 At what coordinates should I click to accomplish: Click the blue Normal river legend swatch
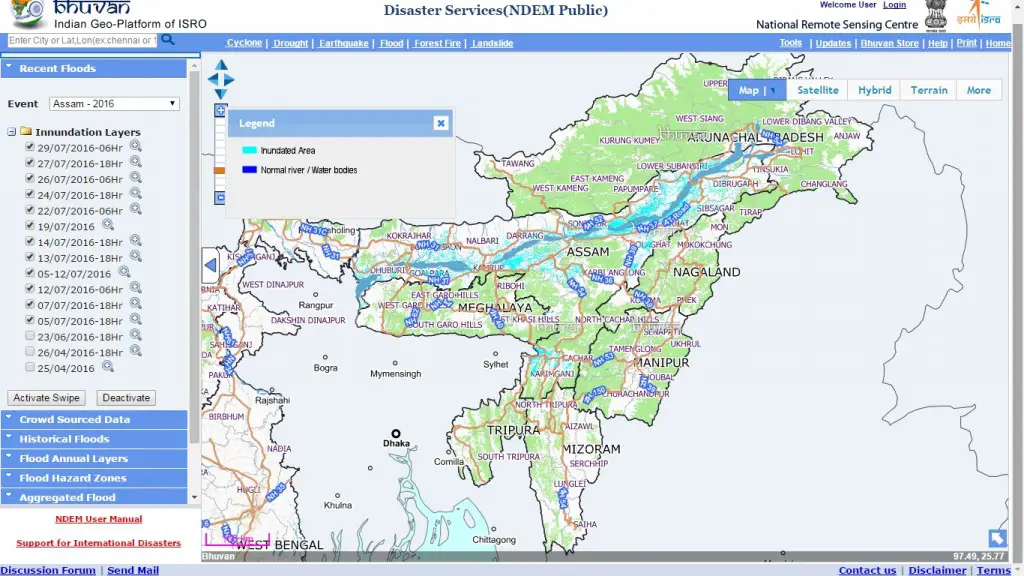point(249,170)
